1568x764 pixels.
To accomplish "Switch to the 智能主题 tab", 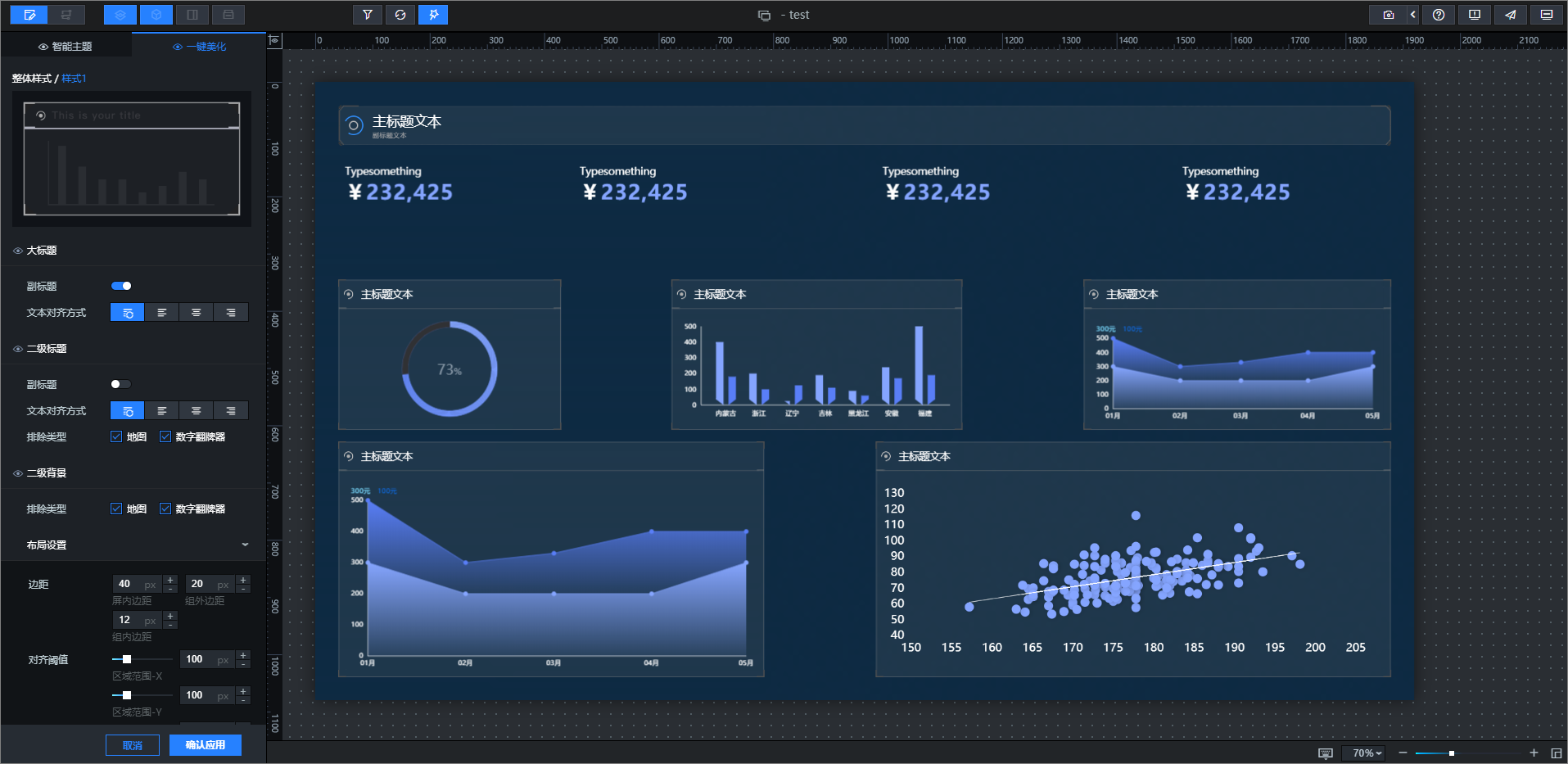I will [x=66, y=47].
